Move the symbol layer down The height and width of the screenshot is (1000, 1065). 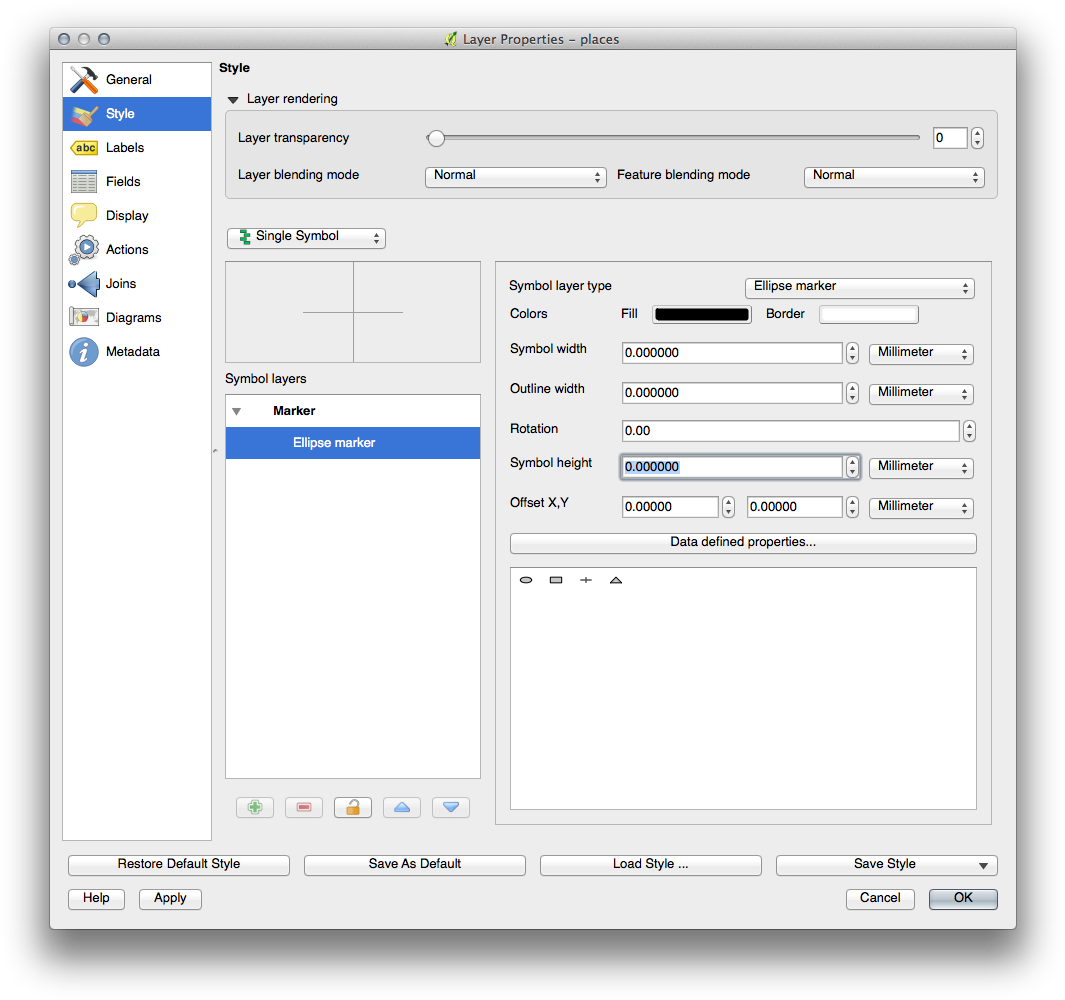450,807
